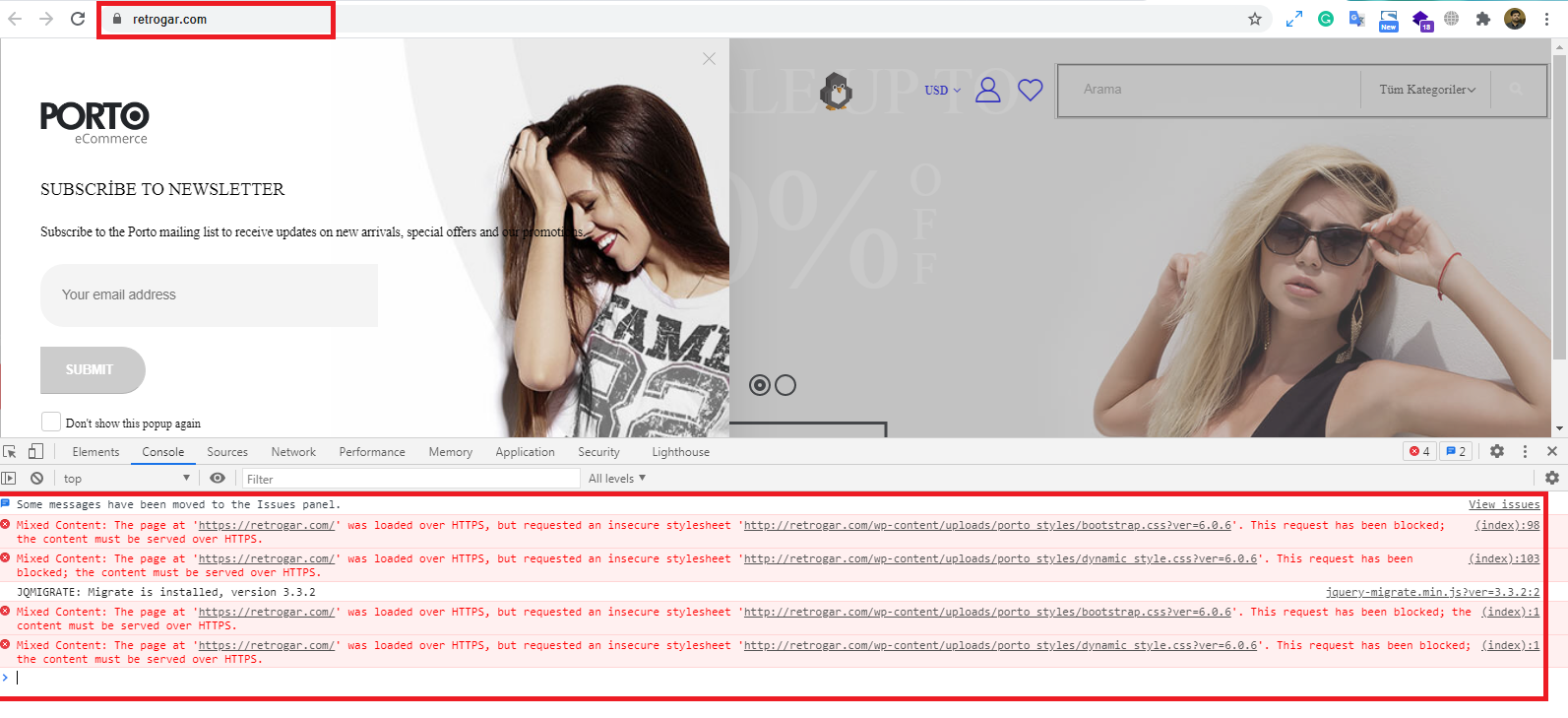Open the user account icon
Screen dimensions: 1568x718
click(x=988, y=90)
